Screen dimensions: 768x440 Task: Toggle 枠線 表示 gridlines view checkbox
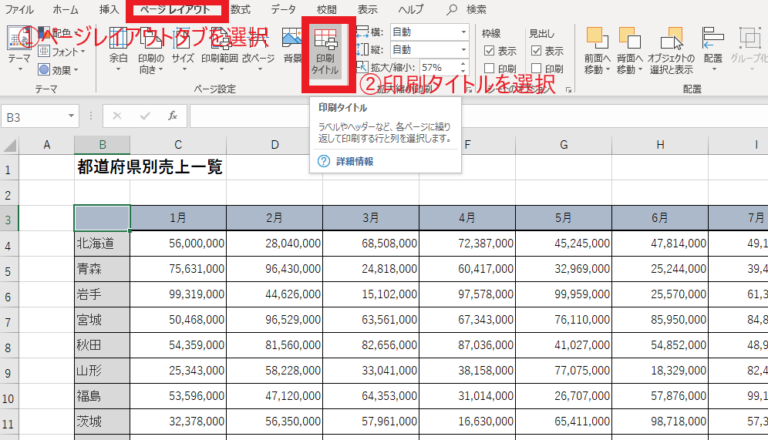coord(488,50)
